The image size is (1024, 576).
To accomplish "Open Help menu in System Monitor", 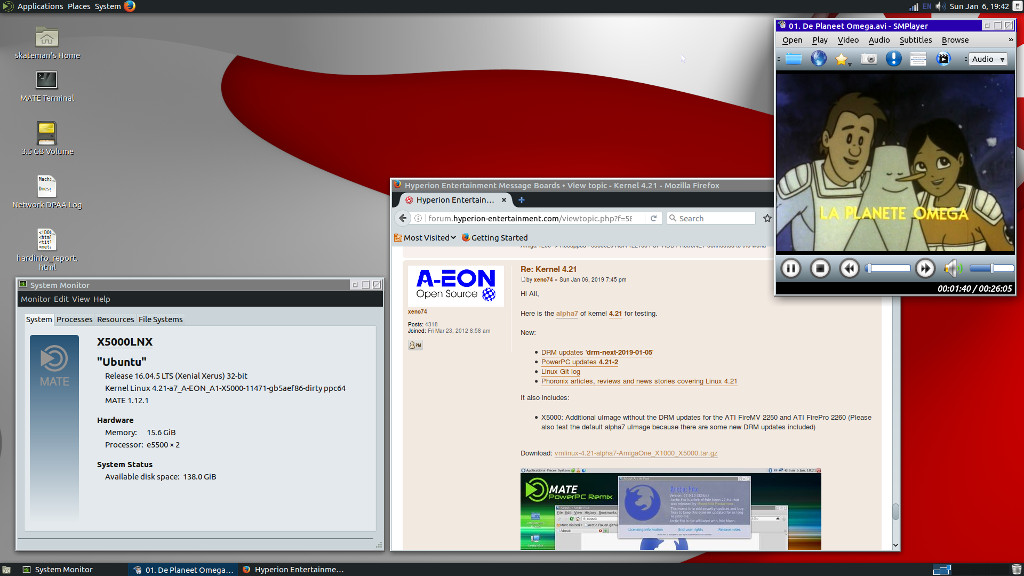I will [101, 299].
